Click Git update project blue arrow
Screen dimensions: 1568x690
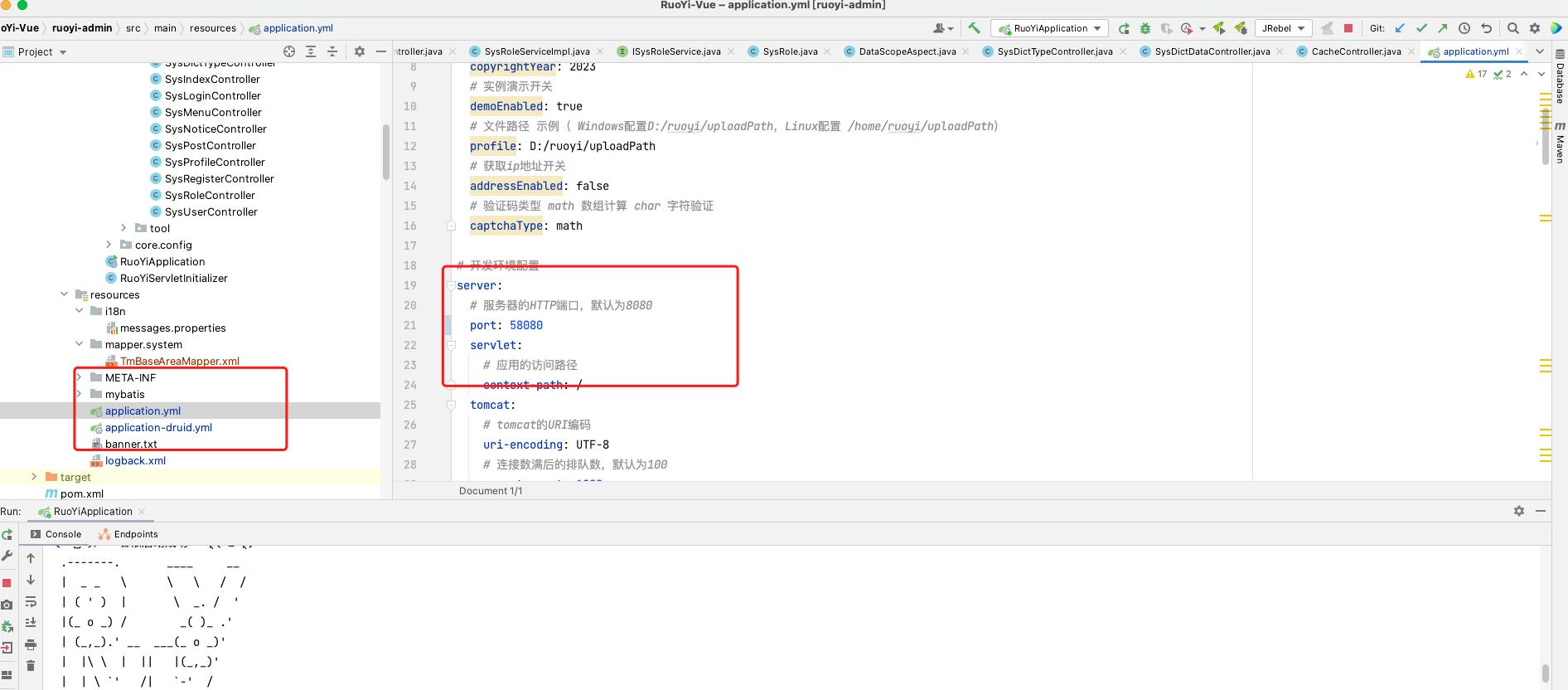[1400, 28]
